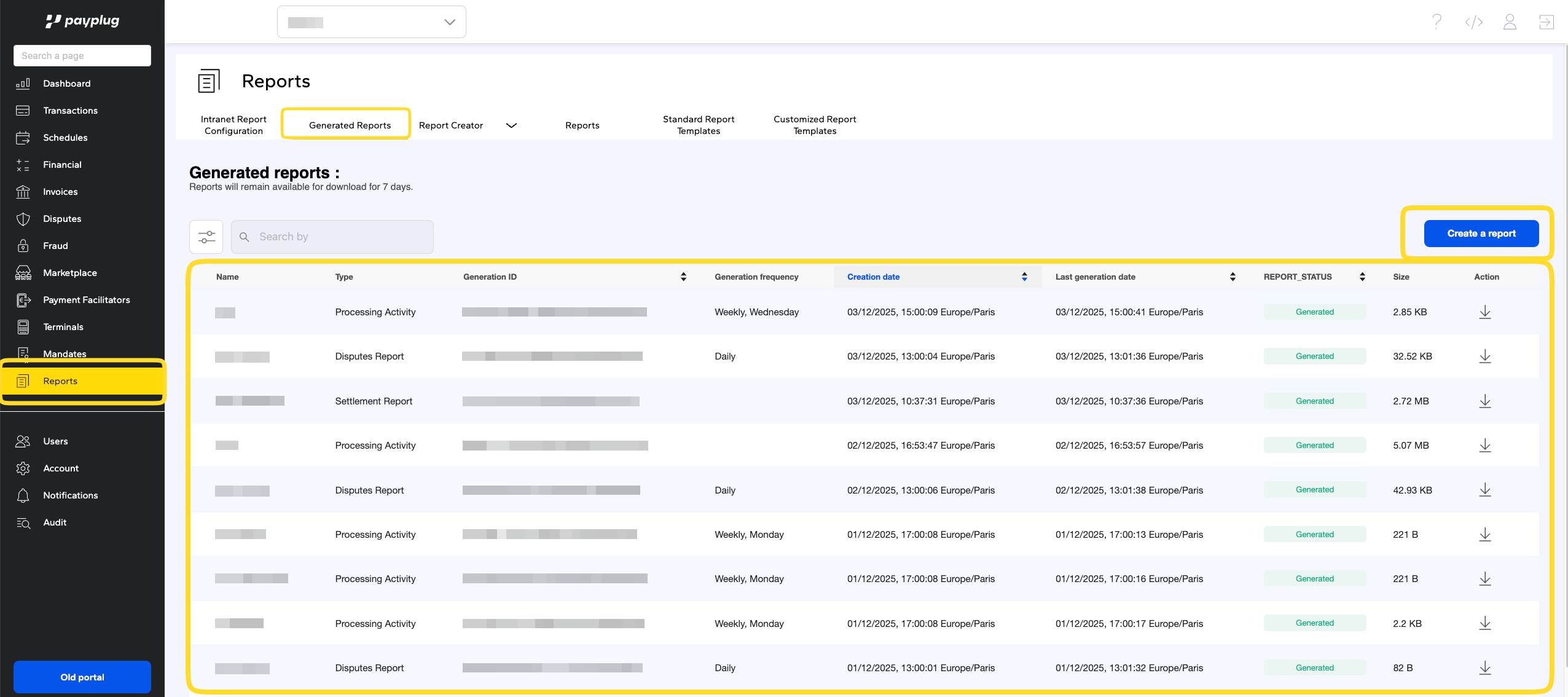This screenshot has width=1568, height=697.
Task: Open the user profile icon
Action: coord(1510,22)
